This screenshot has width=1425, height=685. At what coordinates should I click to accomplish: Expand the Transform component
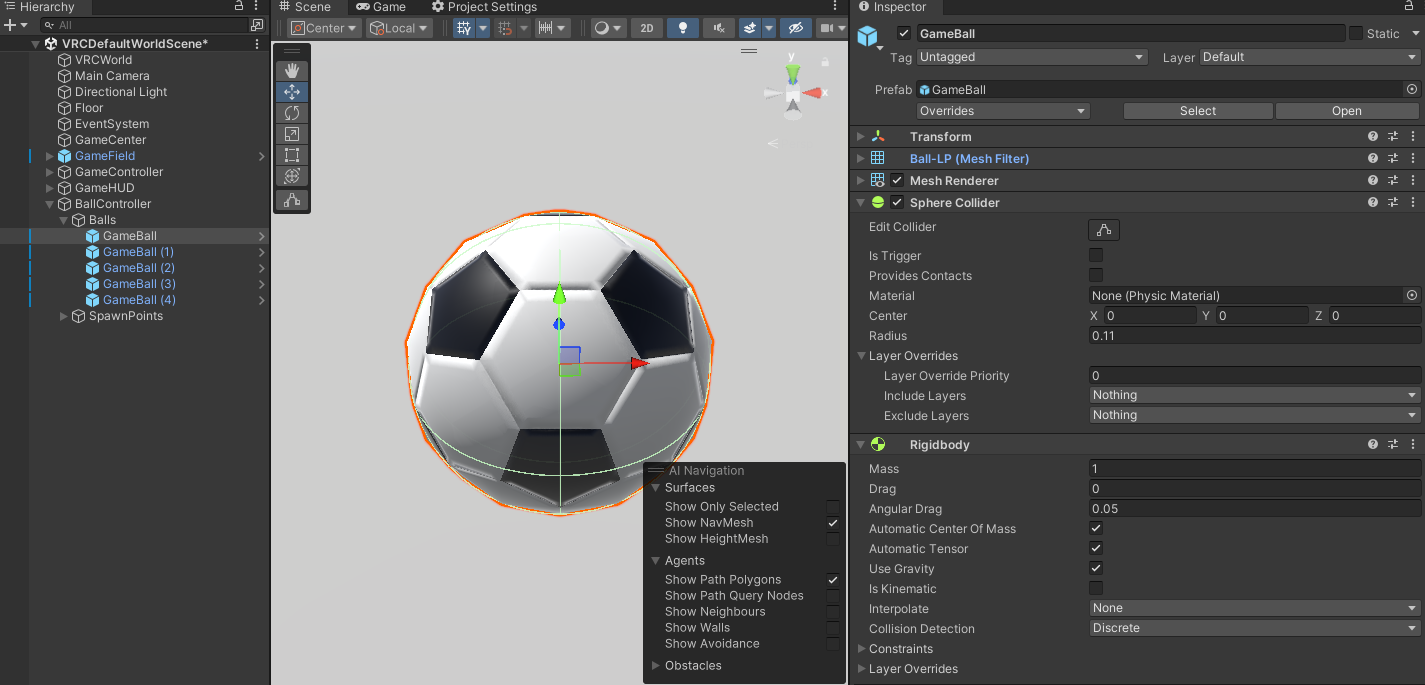click(860, 137)
